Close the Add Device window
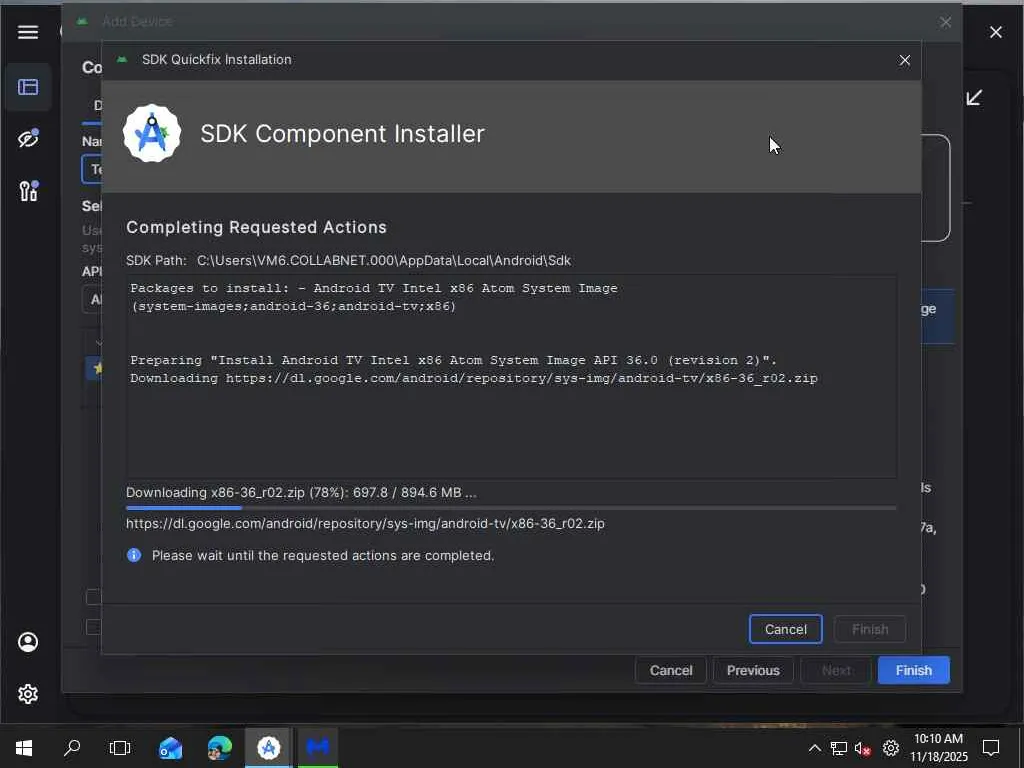 [x=946, y=22]
